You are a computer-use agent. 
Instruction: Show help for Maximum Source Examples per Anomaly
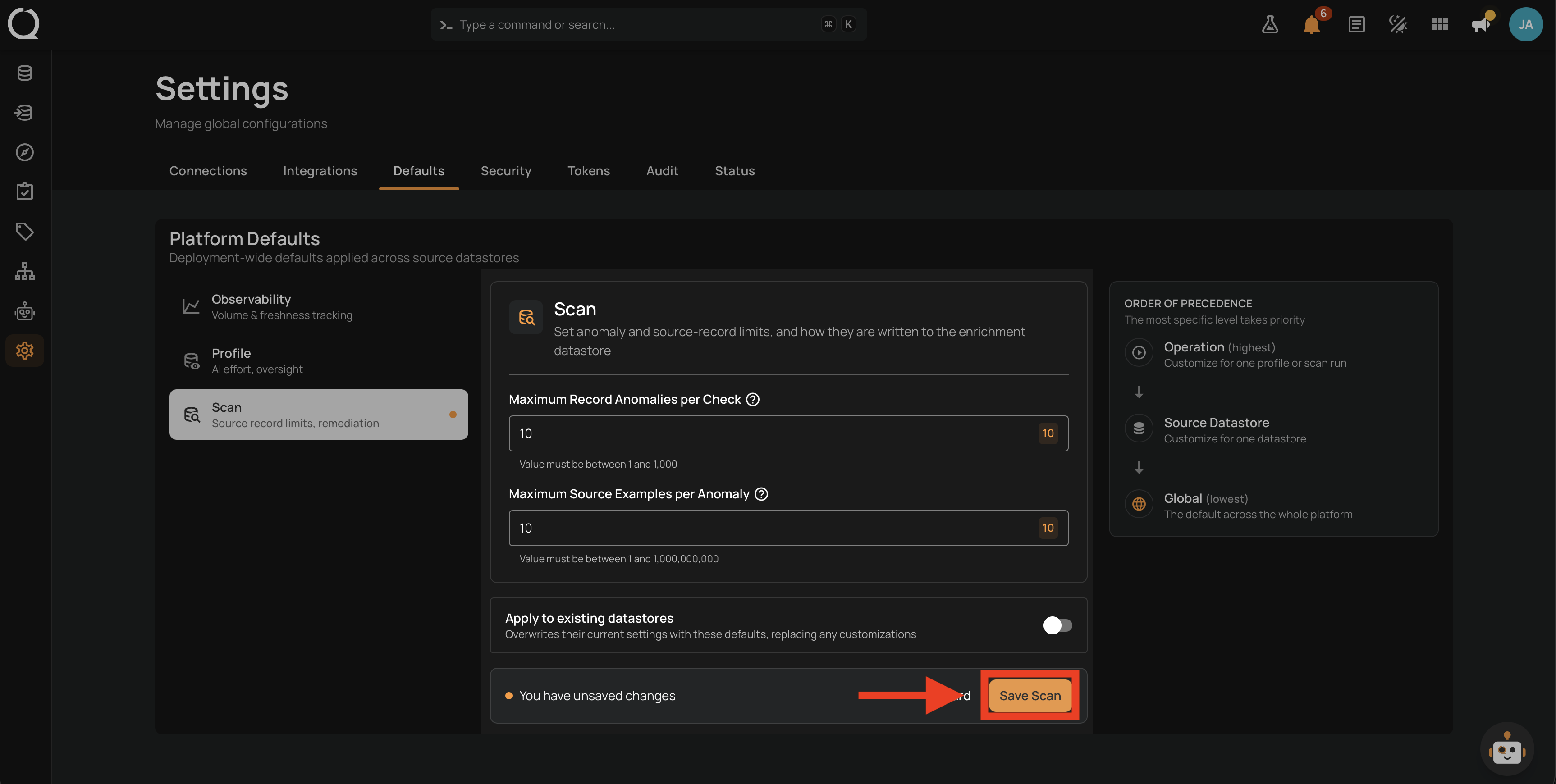click(x=762, y=494)
